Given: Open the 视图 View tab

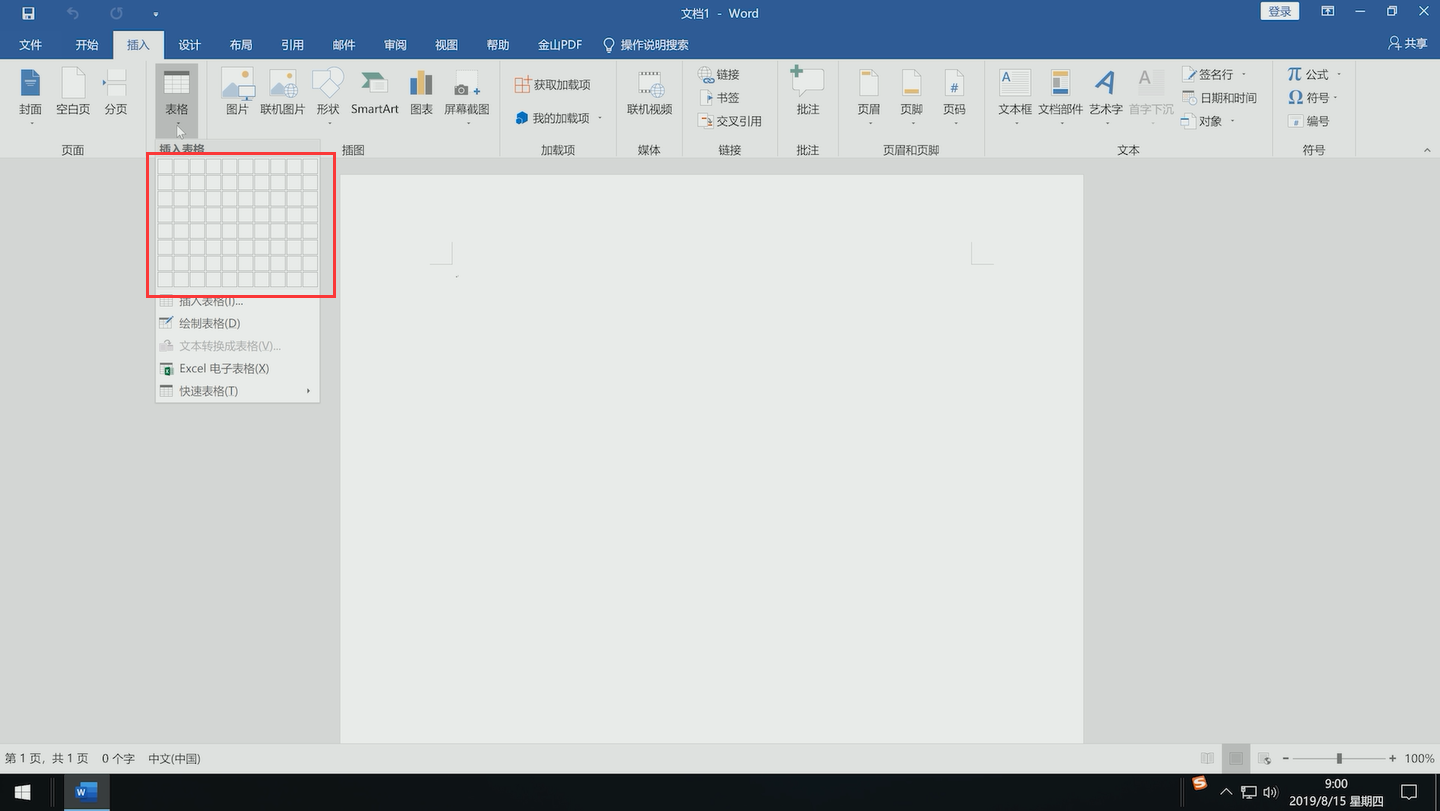Looking at the screenshot, I should pos(447,45).
